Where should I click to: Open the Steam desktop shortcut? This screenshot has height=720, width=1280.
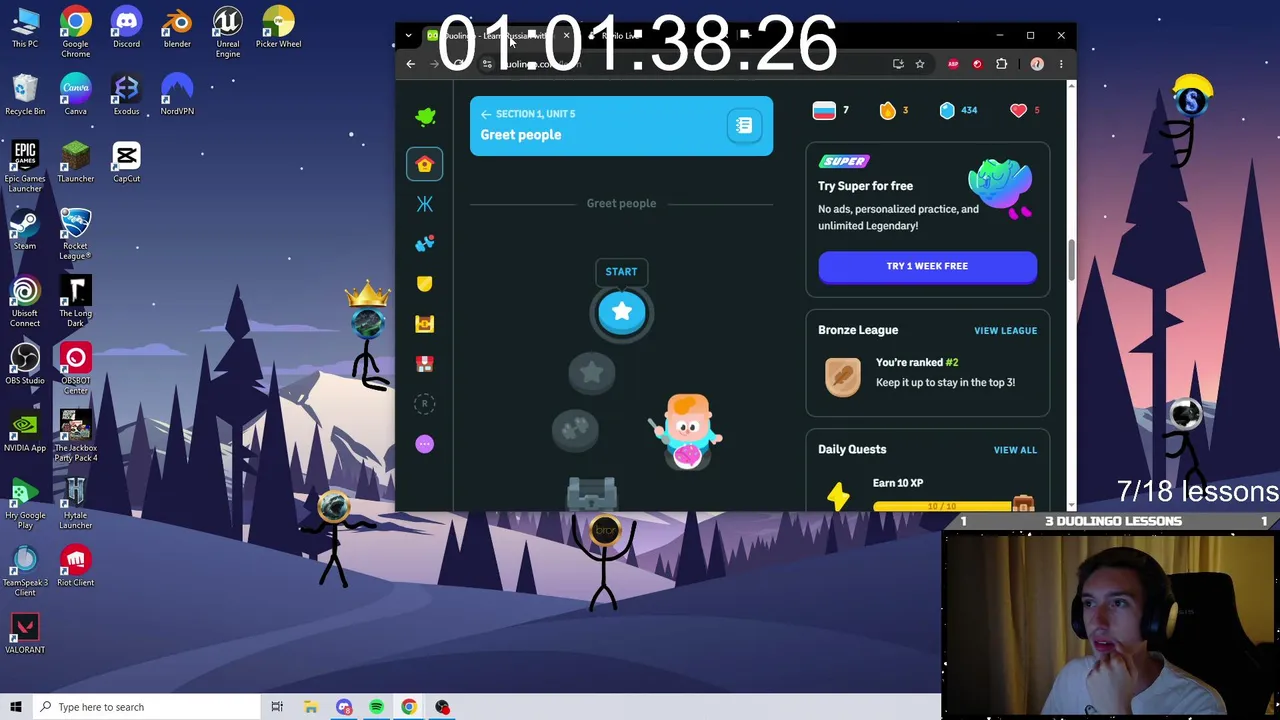(25, 229)
